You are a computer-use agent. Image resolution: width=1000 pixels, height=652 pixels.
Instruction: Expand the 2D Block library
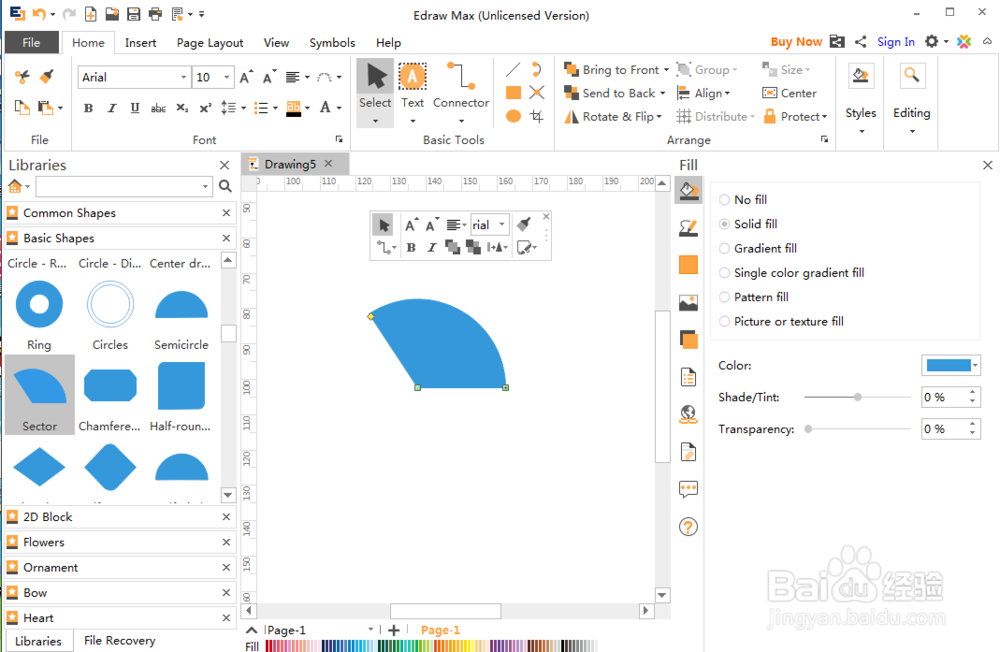[x=119, y=517]
